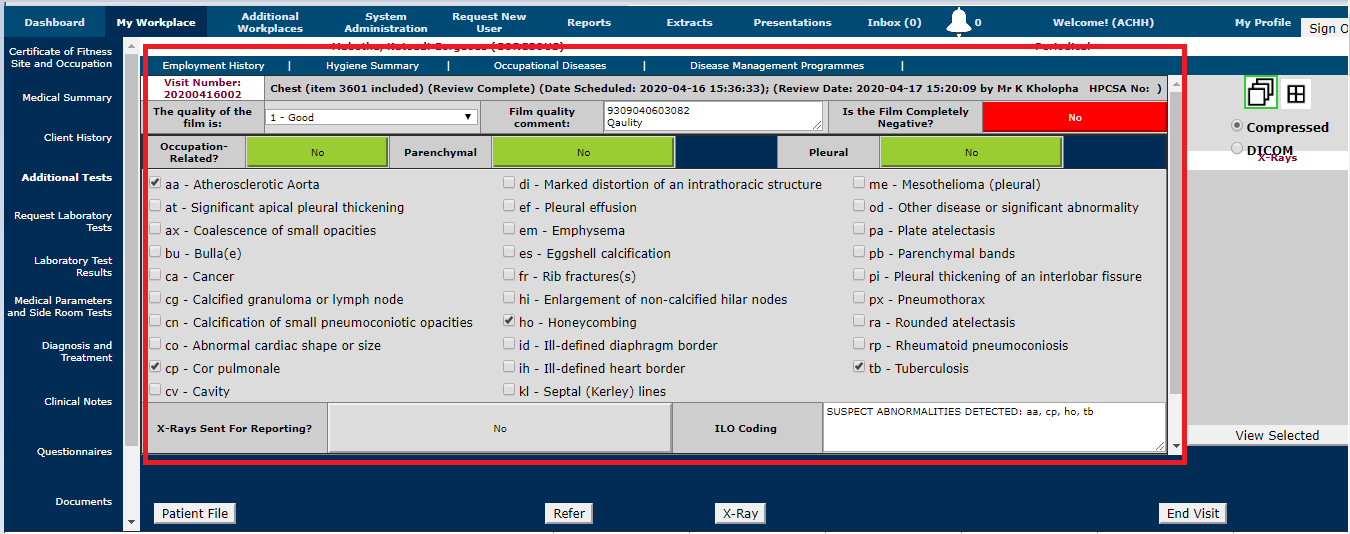Image resolution: width=1350 pixels, height=534 pixels.
Task: Open the film quality dropdown
Action: (x=372, y=117)
